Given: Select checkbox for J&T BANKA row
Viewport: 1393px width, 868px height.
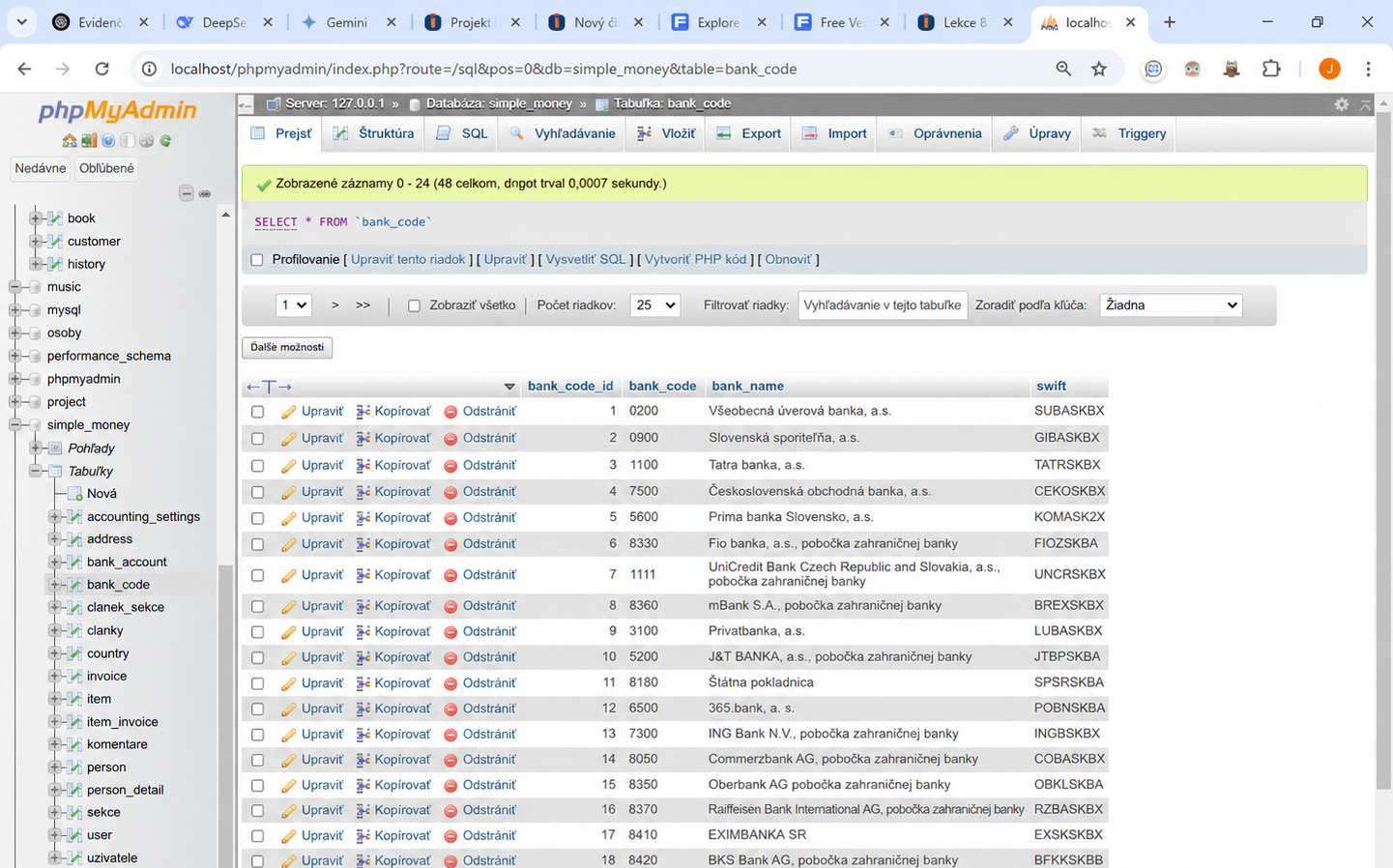Looking at the screenshot, I should (x=257, y=657).
